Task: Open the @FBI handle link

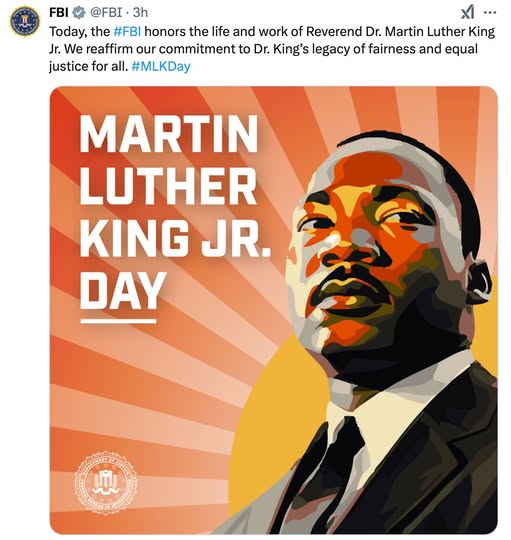Action: tap(106, 13)
